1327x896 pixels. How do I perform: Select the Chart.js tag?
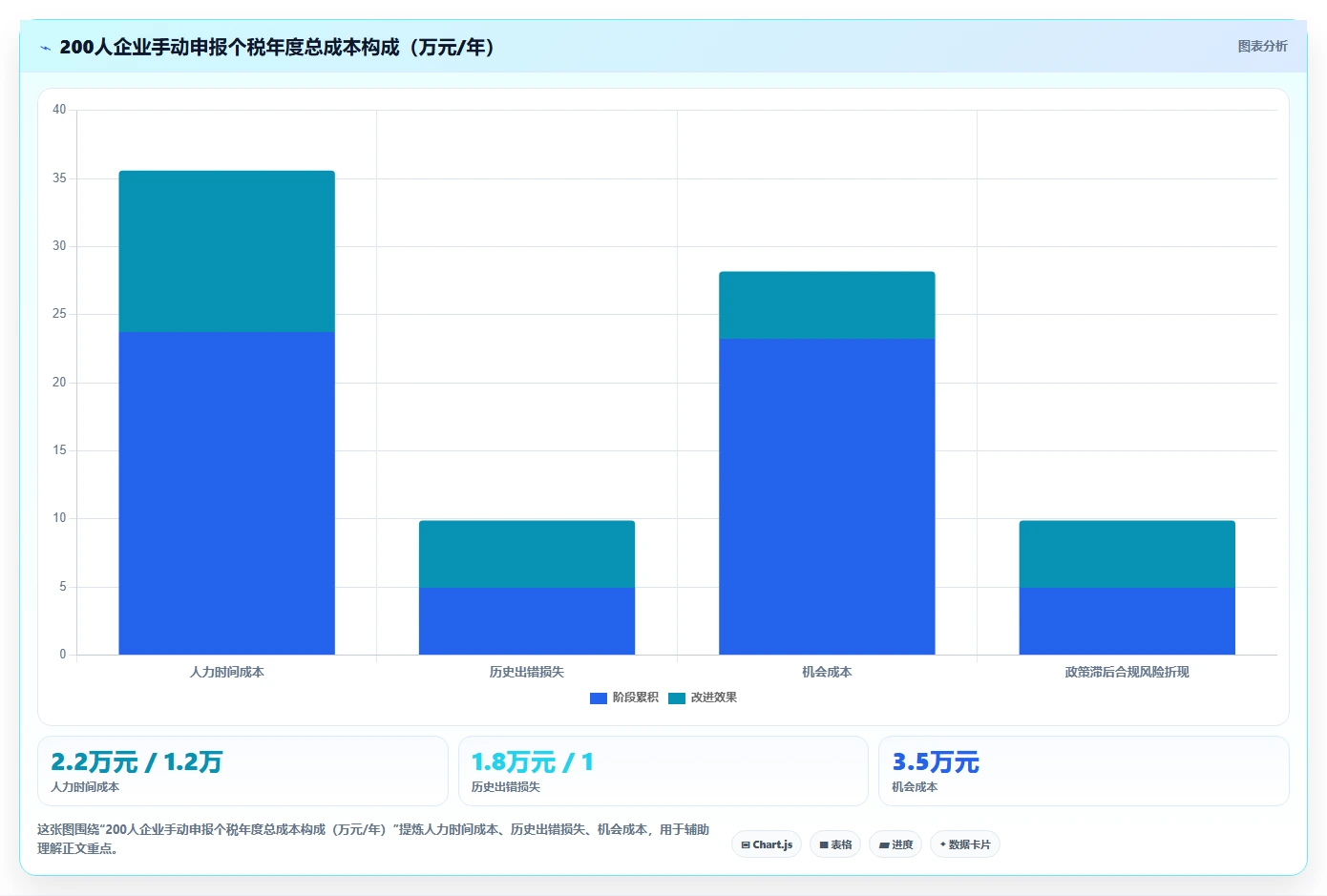click(767, 844)
